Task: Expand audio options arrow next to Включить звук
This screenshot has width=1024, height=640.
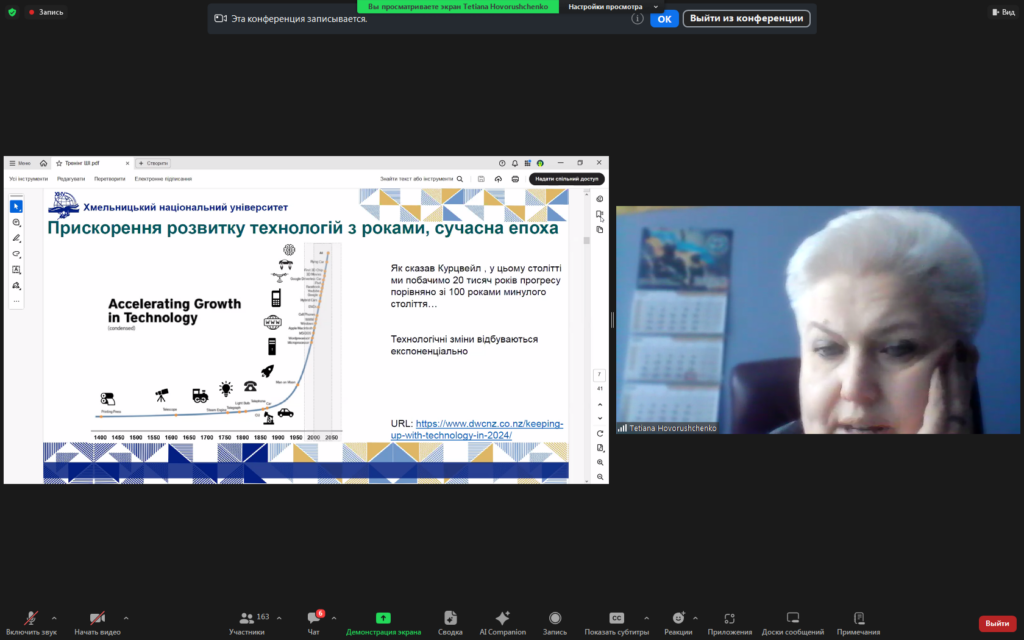Action: tap(54, 618)
